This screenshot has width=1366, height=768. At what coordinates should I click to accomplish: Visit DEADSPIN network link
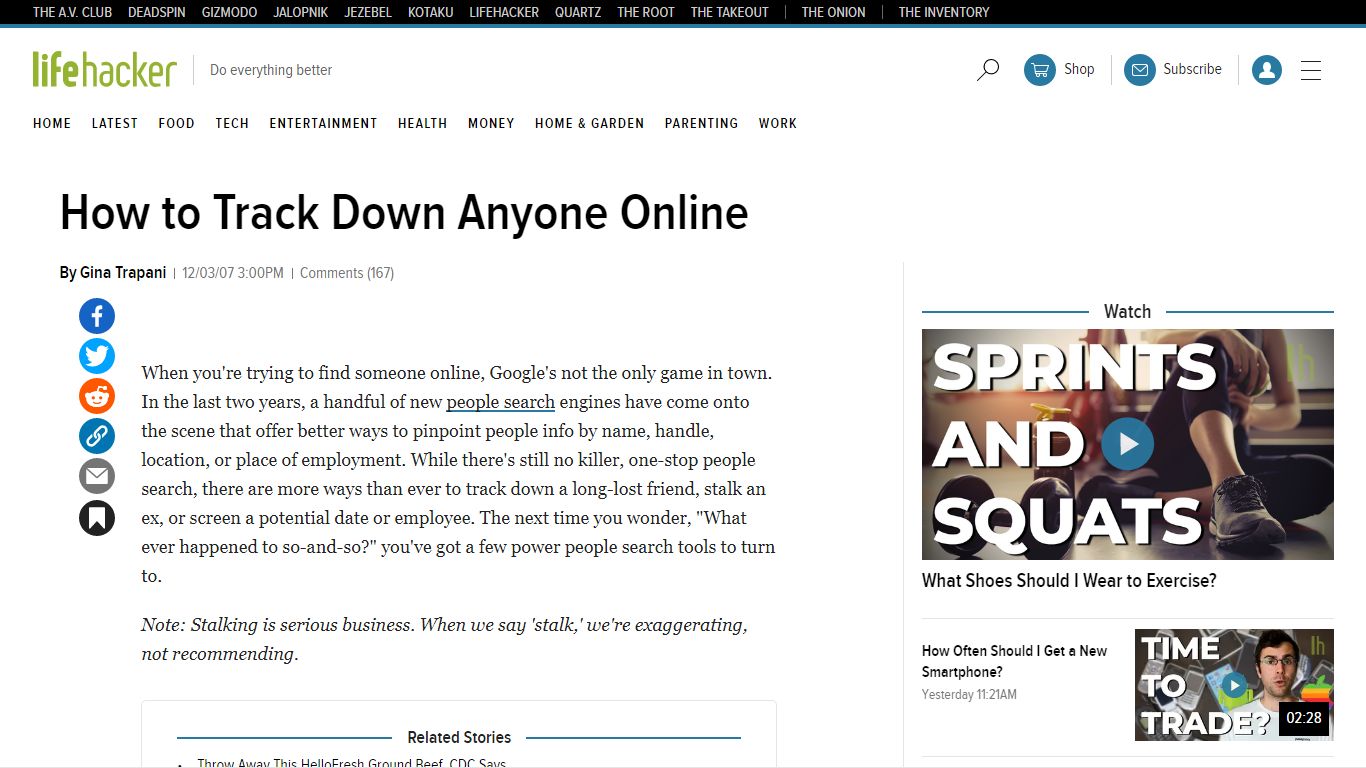pyautogui.click(x=157, y=12)
